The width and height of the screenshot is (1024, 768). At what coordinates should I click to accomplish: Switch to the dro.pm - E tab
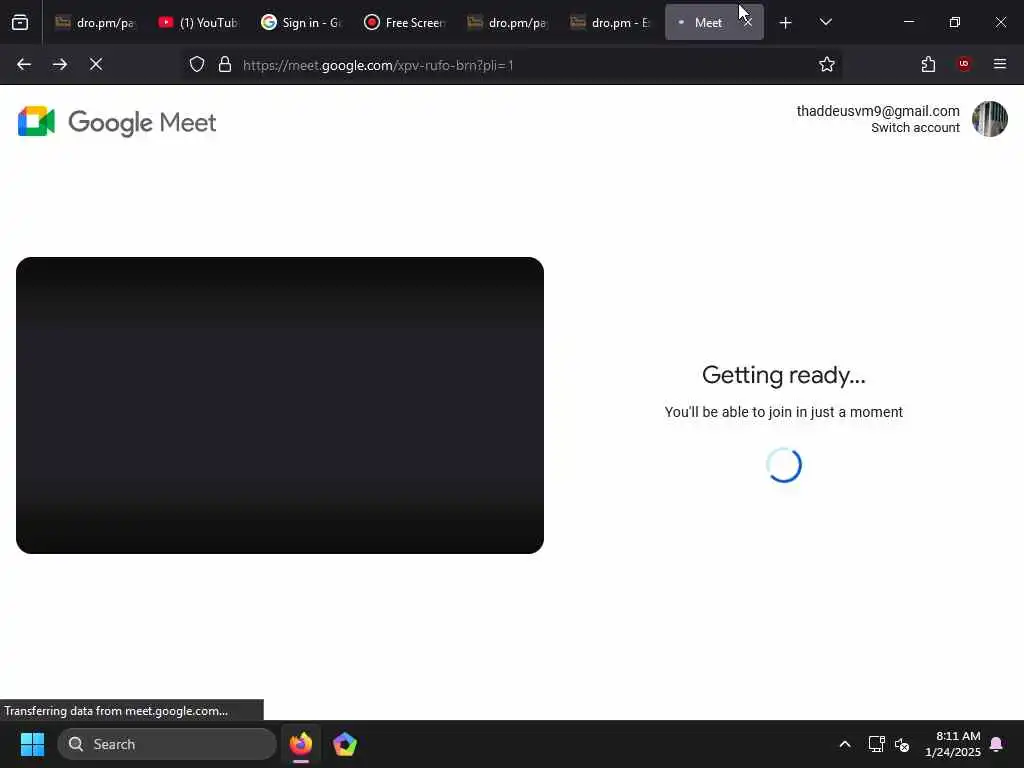click(x=611, y=23)
